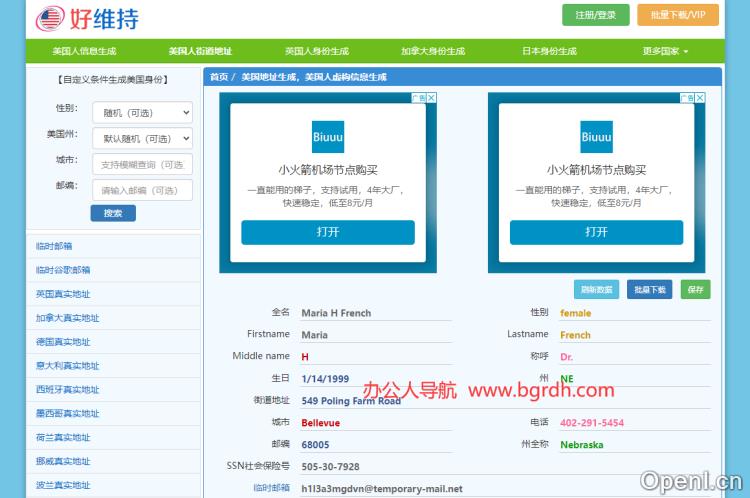Click the green 保存 save button

coord(695,289)
